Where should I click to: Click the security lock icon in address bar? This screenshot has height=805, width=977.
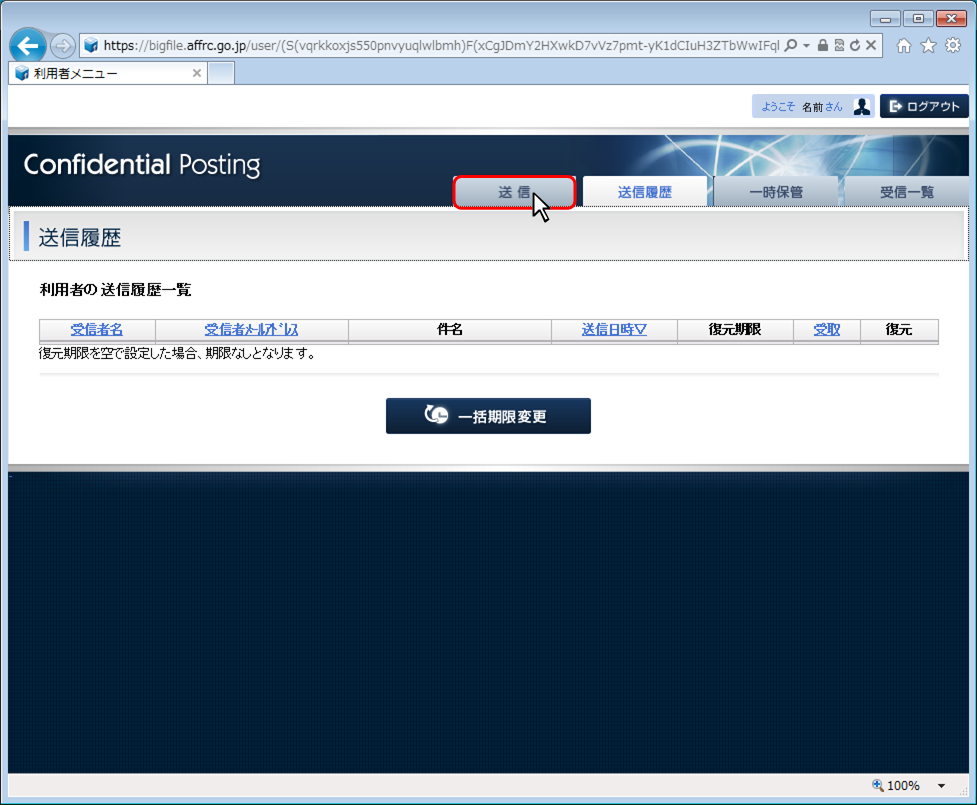pos(822,45)
